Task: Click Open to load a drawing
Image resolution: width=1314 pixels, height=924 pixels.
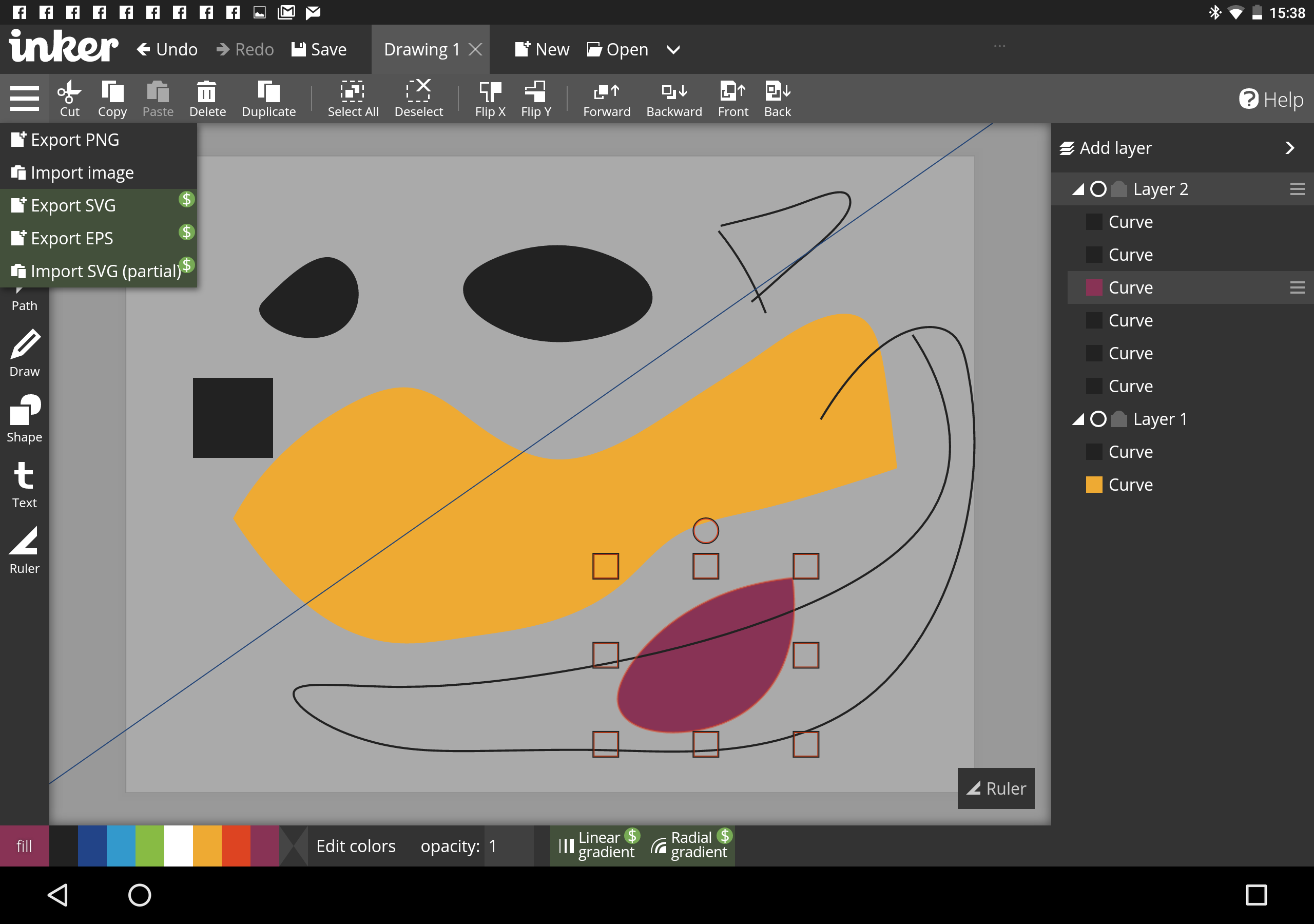Action: (x=617, y=50)
